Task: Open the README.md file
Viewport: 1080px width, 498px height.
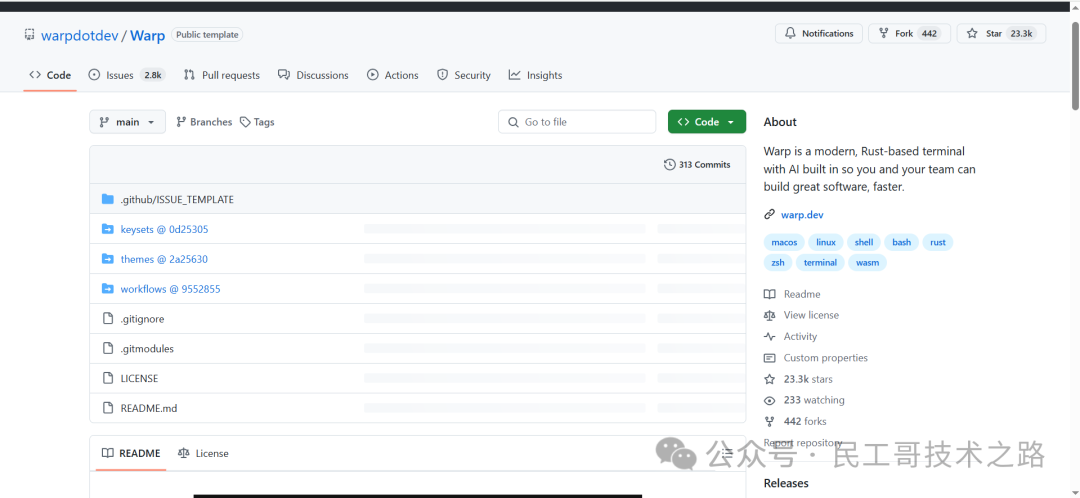Action: click(x=149, y=408)
